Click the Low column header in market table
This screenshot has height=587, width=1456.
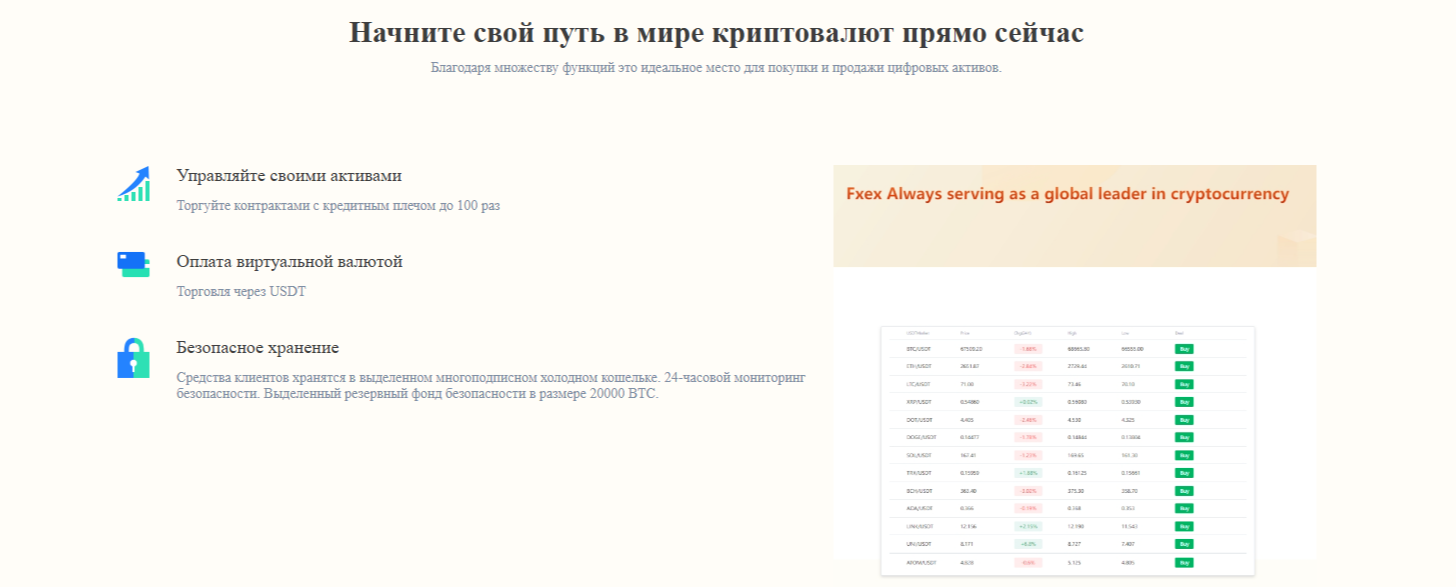point(1125,333)
